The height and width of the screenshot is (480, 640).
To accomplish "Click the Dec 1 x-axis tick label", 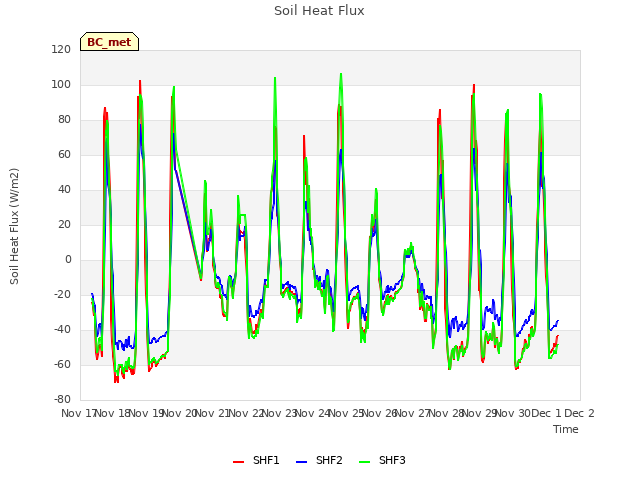I will pos(547,413).
